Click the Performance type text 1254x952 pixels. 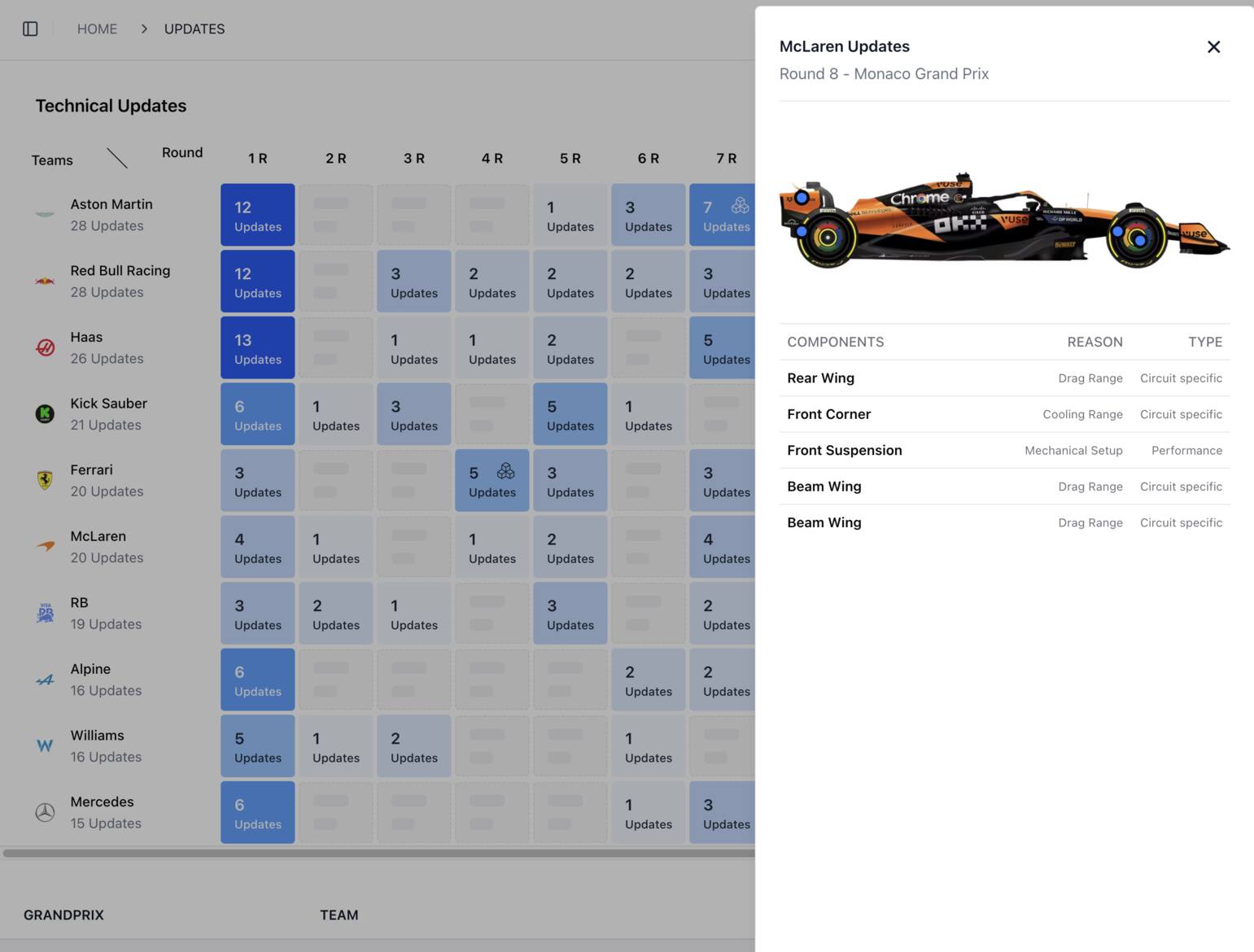click(1186, 451)
